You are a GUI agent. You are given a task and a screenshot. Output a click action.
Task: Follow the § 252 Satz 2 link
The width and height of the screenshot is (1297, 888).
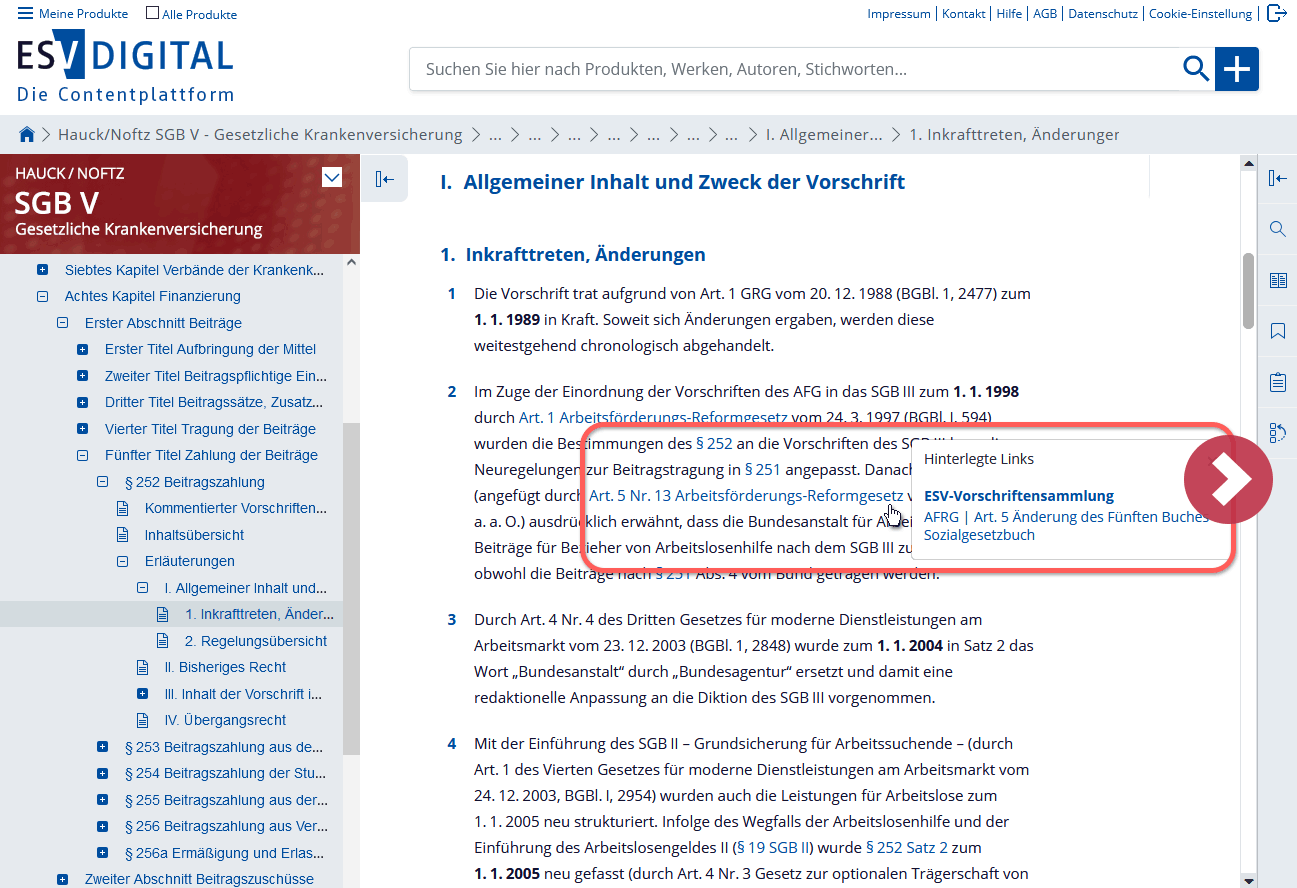tap(909, 847)
